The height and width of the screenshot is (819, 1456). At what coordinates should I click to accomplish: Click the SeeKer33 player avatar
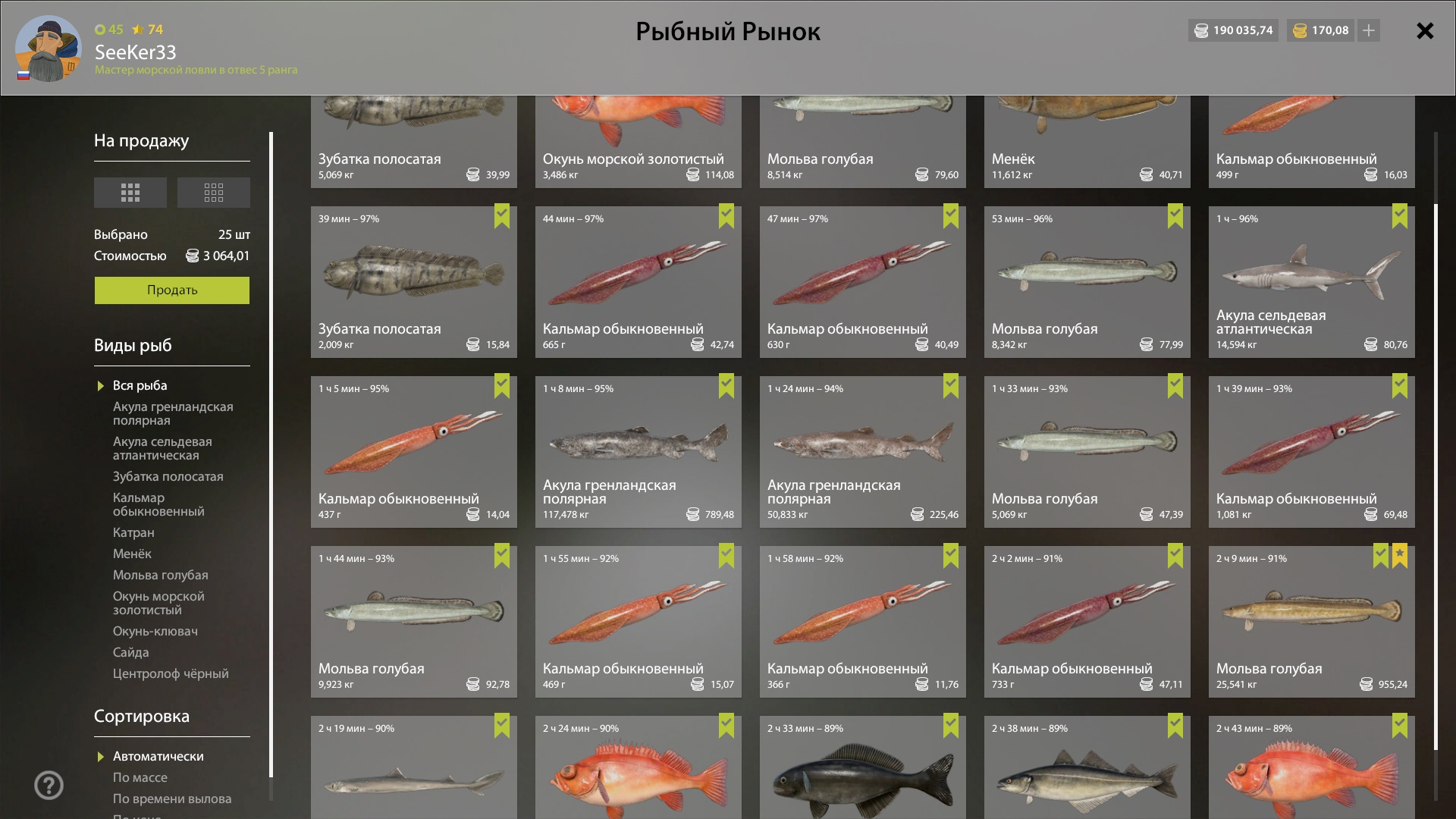pos(49,49)
